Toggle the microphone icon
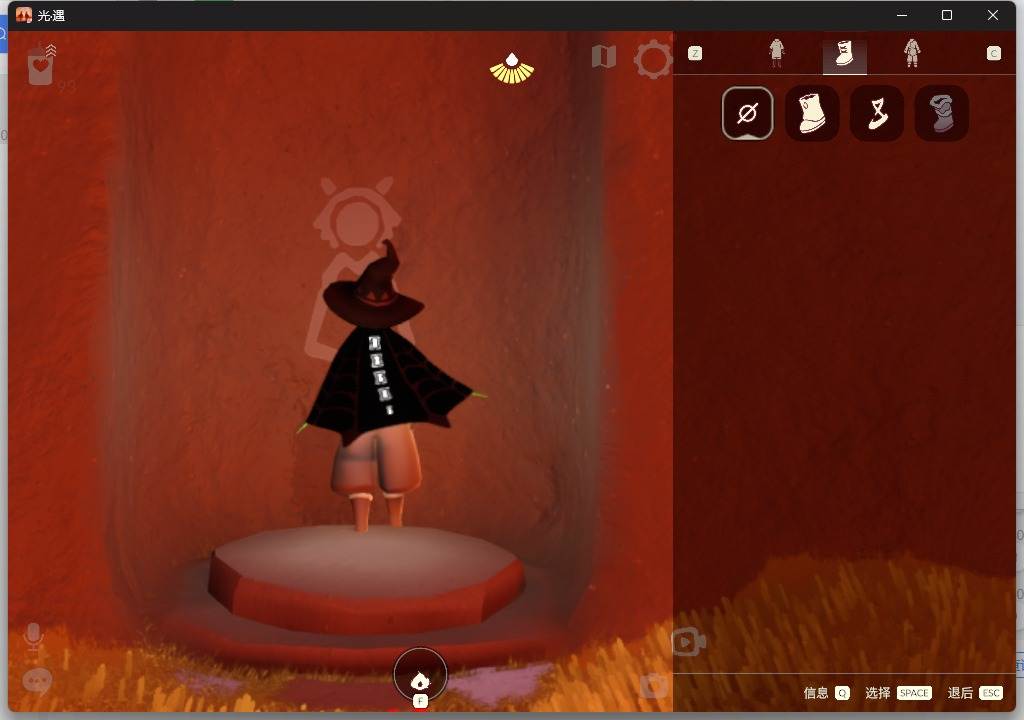Image resolution: width=1024 pixels, height=720 pixels. click(x=33, y=638)
